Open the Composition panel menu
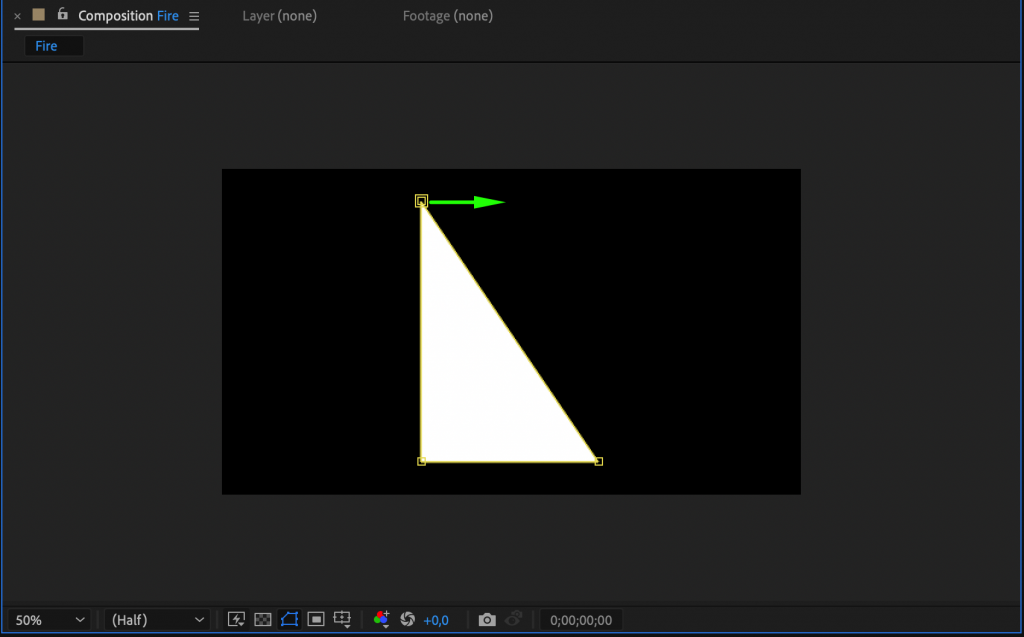 (x=193, y=15)
